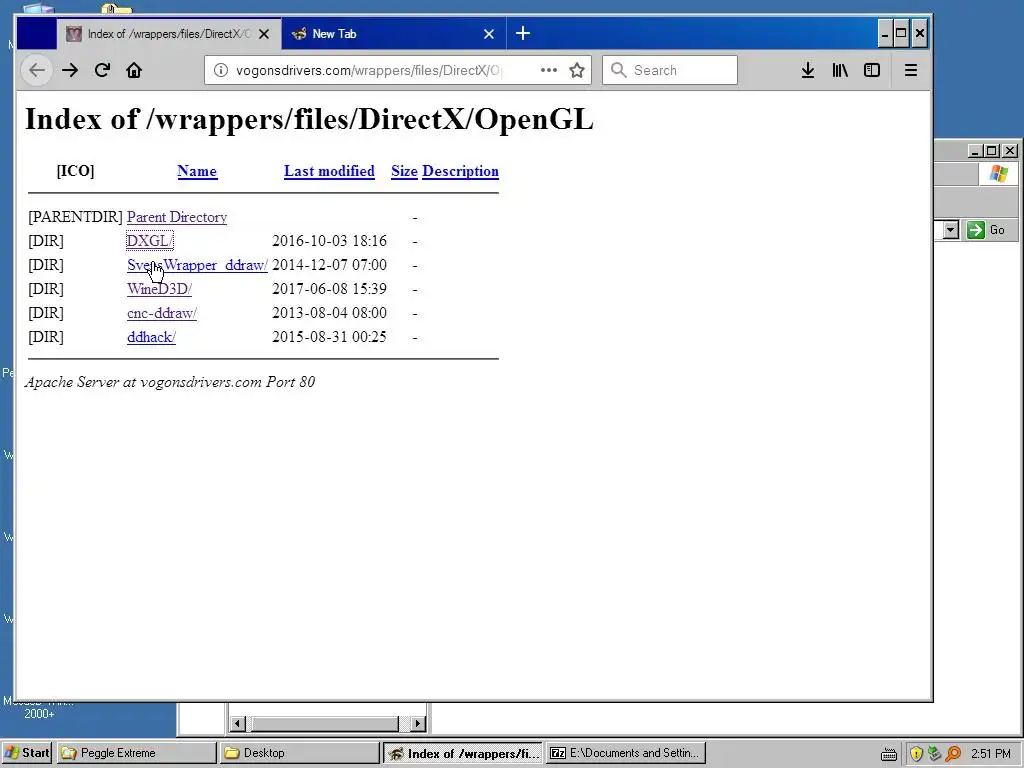Sort listing by Last modified
The height and width of the screenshot is (768, 1024).
tap(329, 171)
